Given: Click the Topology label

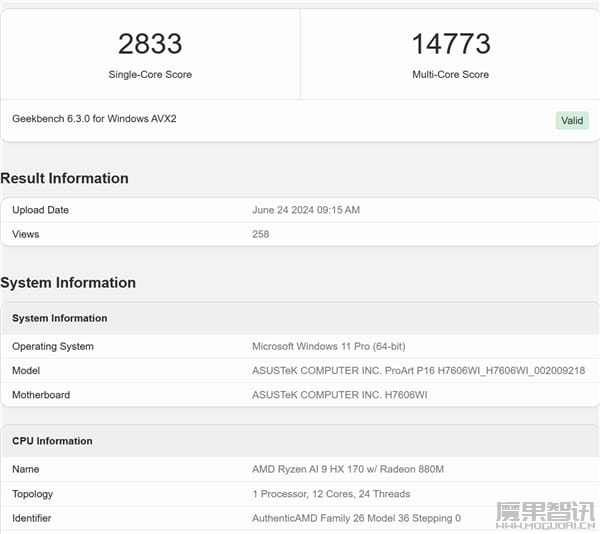Looking at the screenshot, I should click(x=33, y=494).
